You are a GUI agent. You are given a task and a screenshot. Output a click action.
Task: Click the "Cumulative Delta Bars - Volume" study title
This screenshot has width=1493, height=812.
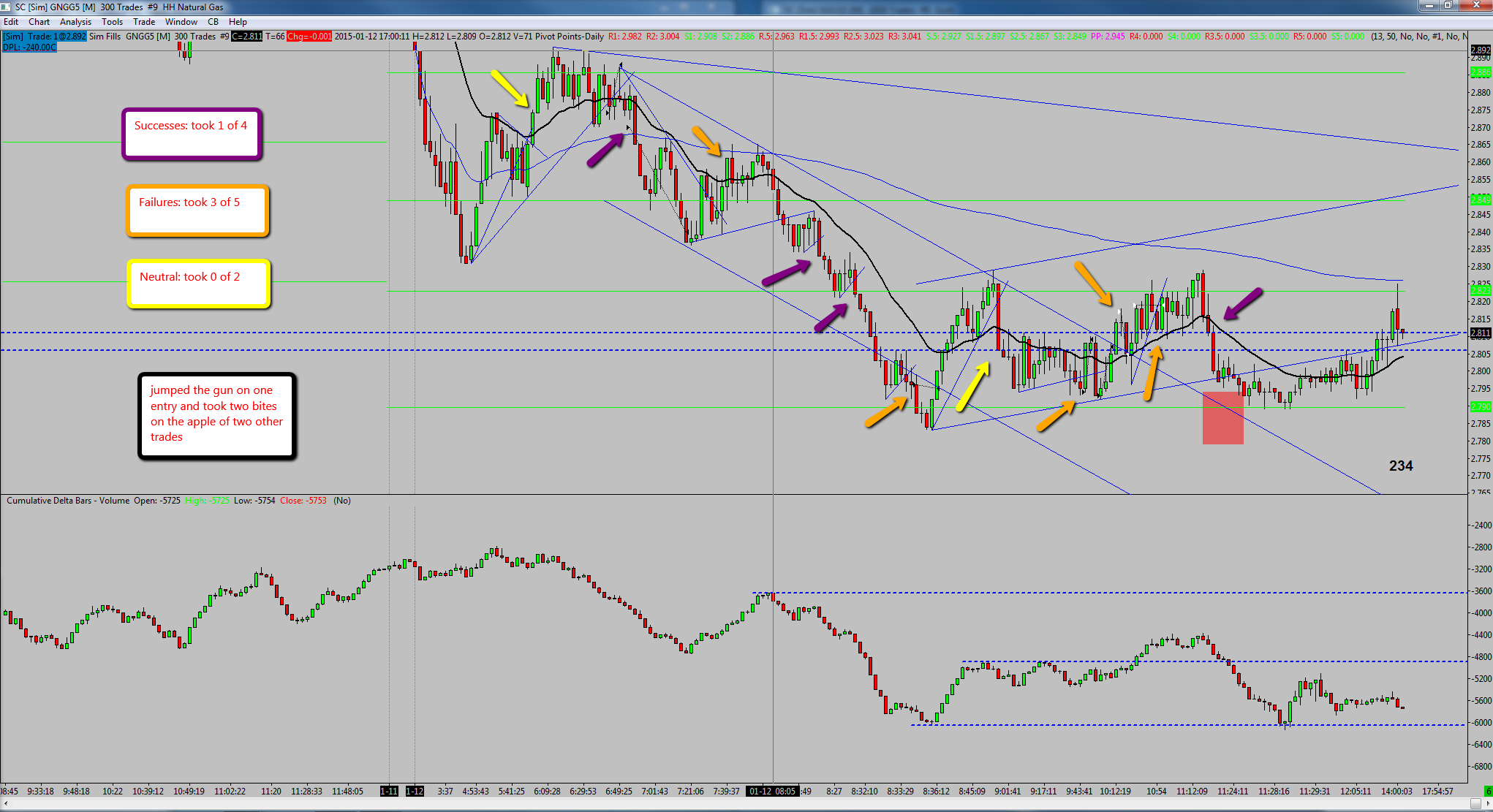pos(68,501)
